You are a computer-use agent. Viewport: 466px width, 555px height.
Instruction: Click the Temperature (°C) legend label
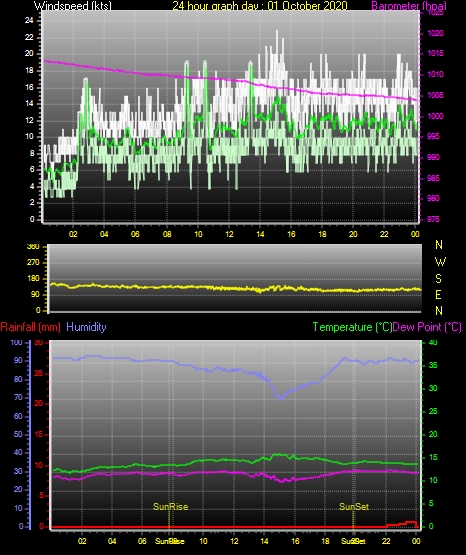[352, 327]
